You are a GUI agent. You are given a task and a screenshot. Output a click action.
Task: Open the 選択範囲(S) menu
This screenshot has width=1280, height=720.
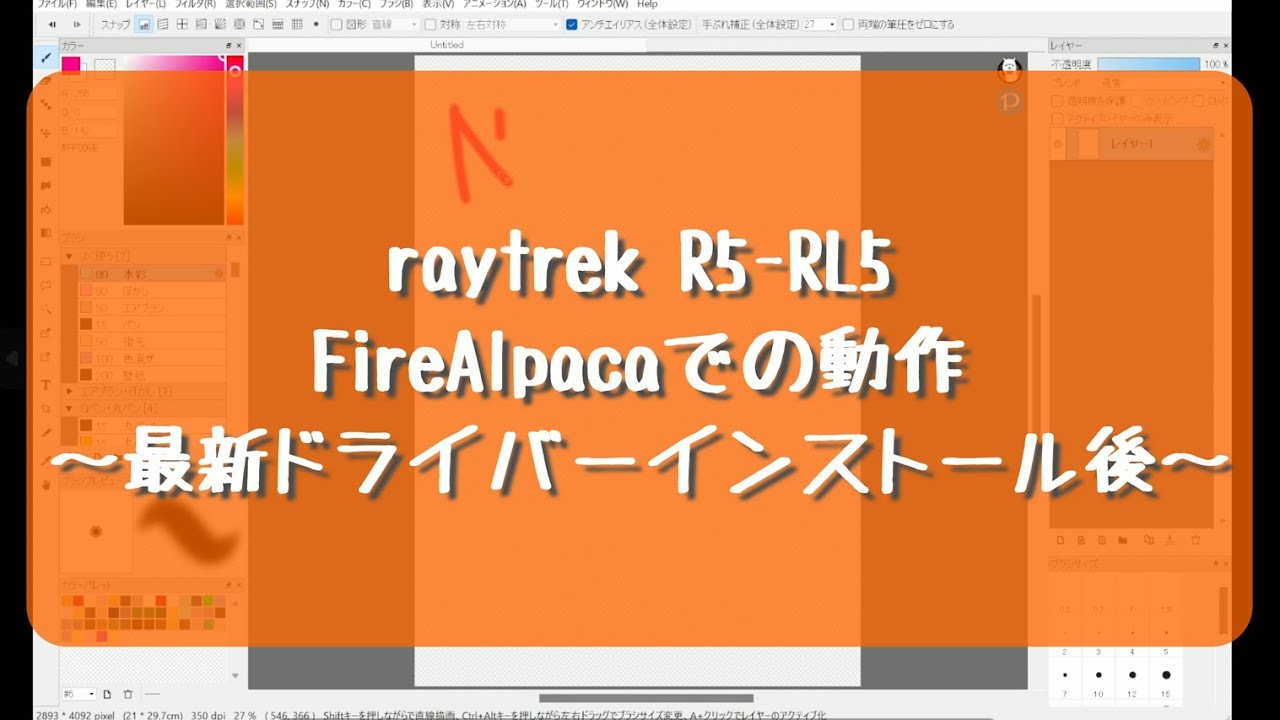250,4
